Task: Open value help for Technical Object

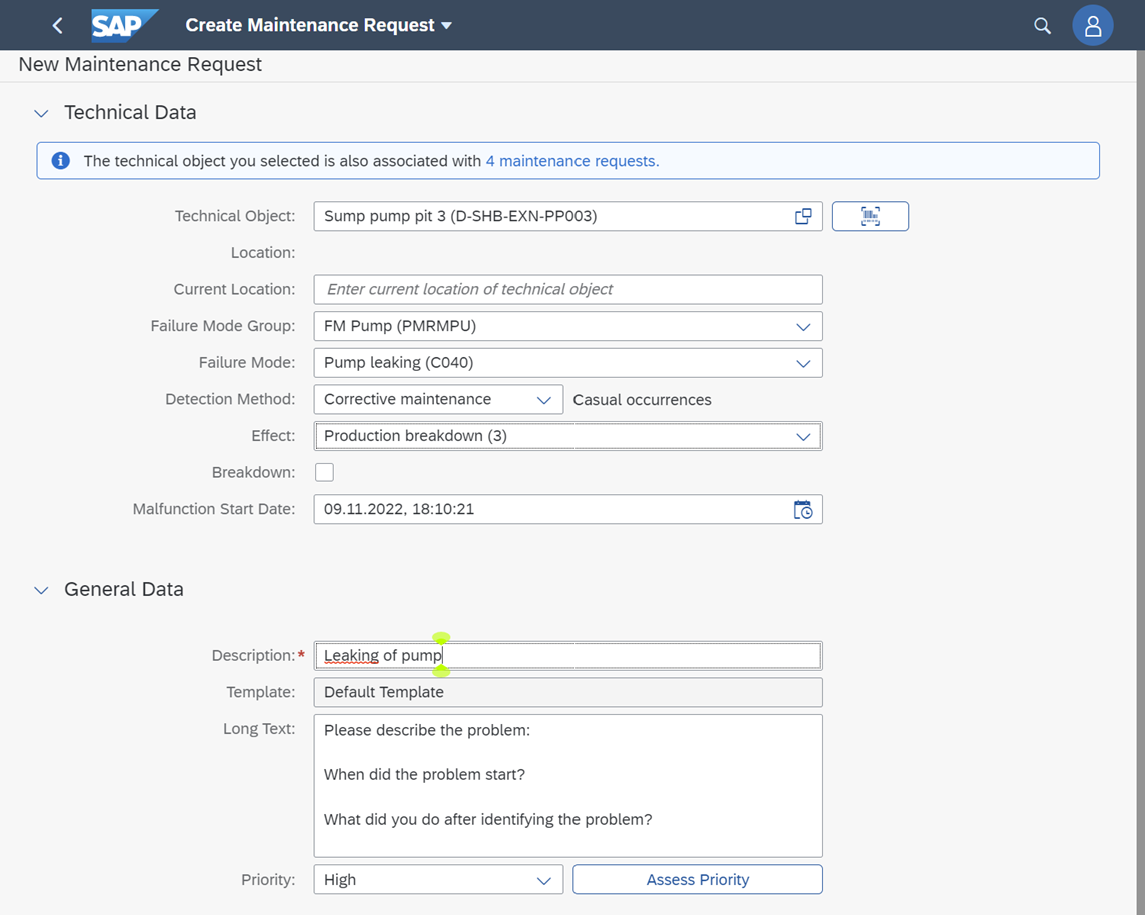Action: 803,216
